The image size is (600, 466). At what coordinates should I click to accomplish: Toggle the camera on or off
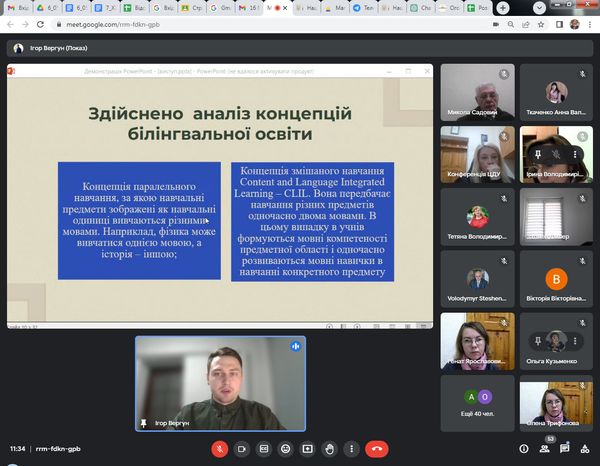pyautogui.click(x=241, y=449)
